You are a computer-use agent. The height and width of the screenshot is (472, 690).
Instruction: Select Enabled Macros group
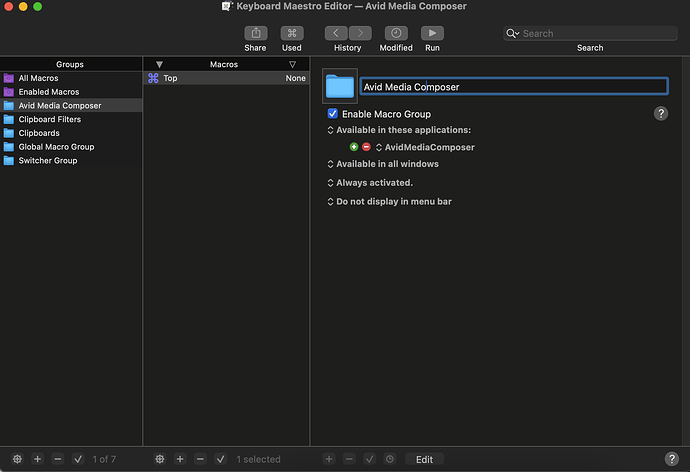(71, 92)
